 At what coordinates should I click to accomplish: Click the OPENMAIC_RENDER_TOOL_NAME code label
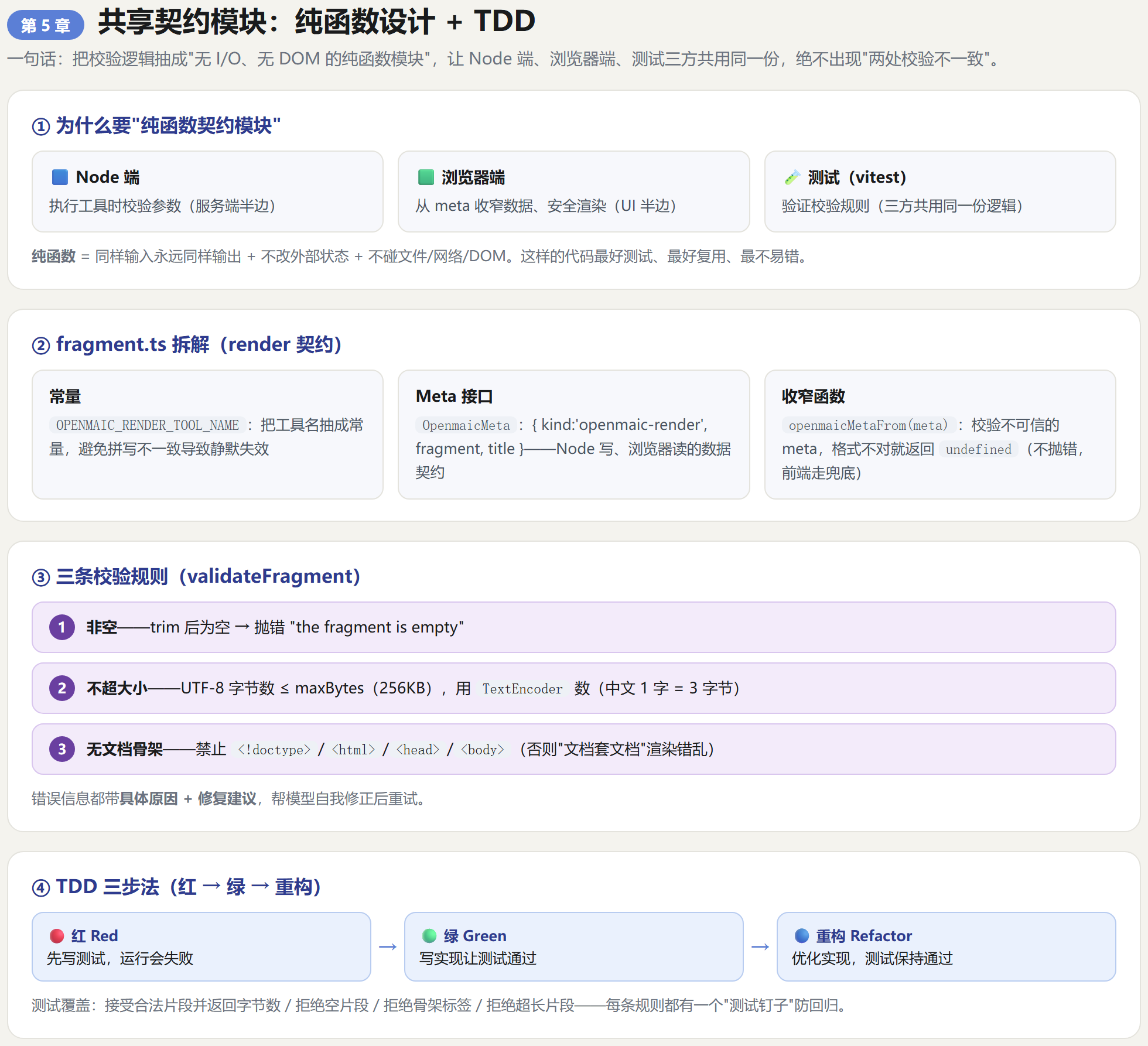[x=147, y=425]
